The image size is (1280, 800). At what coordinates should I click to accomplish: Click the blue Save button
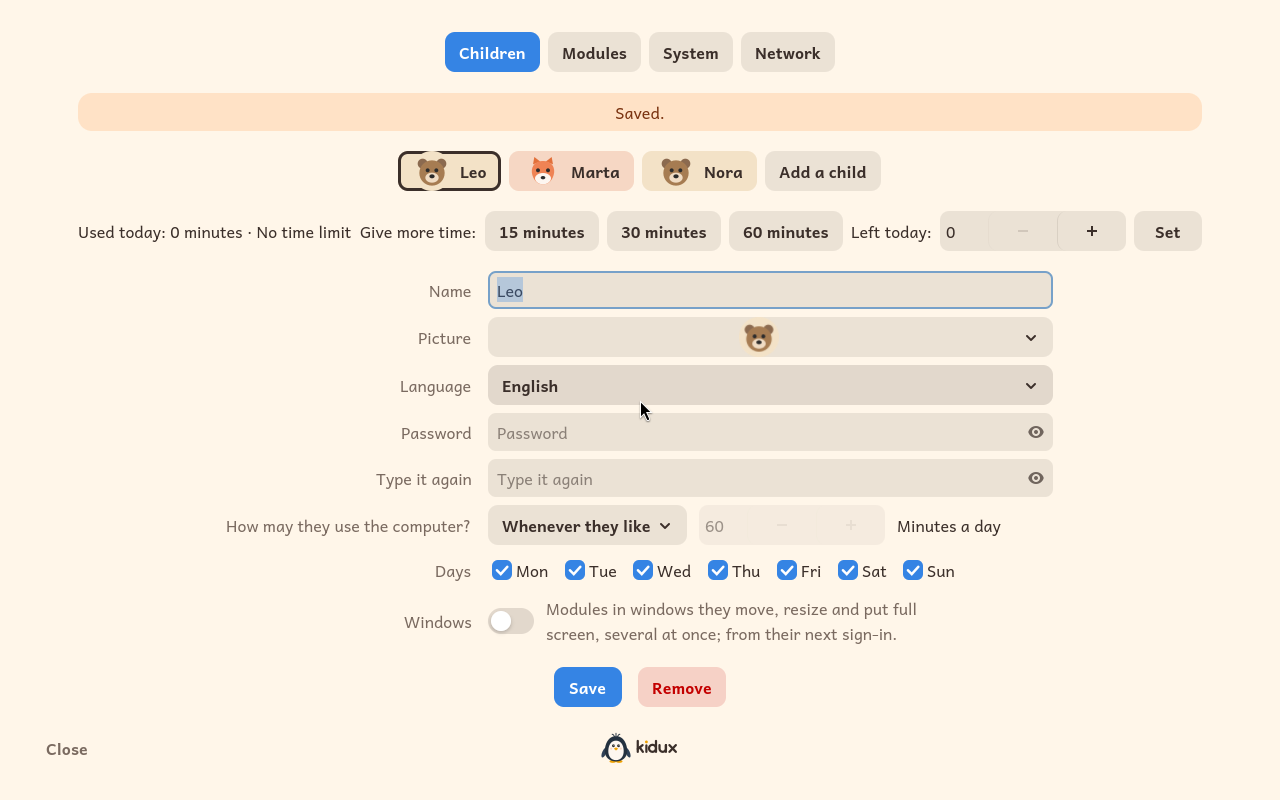pyautogui.click(x=588, y=687)
